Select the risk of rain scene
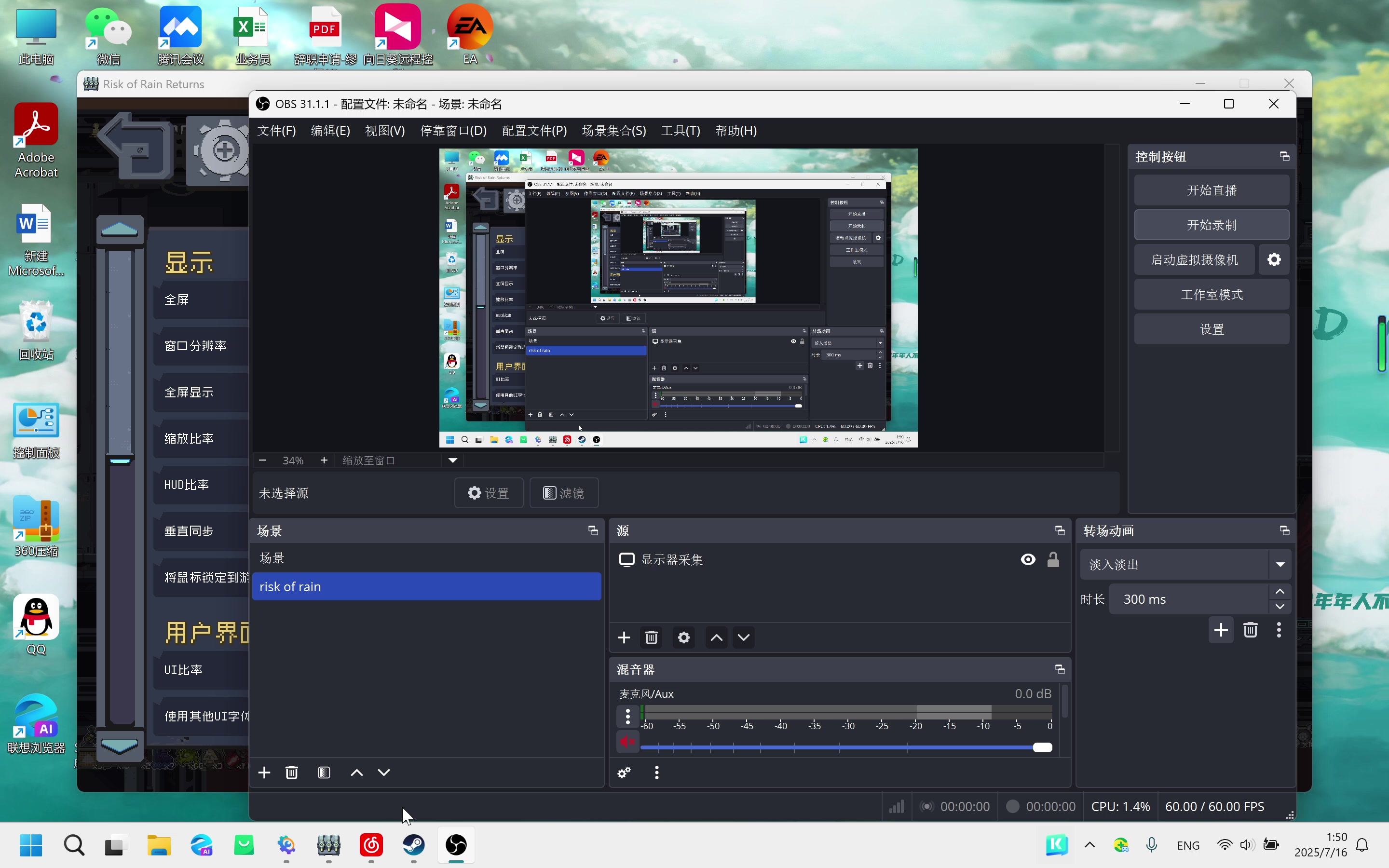The width and height of the screenshot is (1389, 868). 426,587
